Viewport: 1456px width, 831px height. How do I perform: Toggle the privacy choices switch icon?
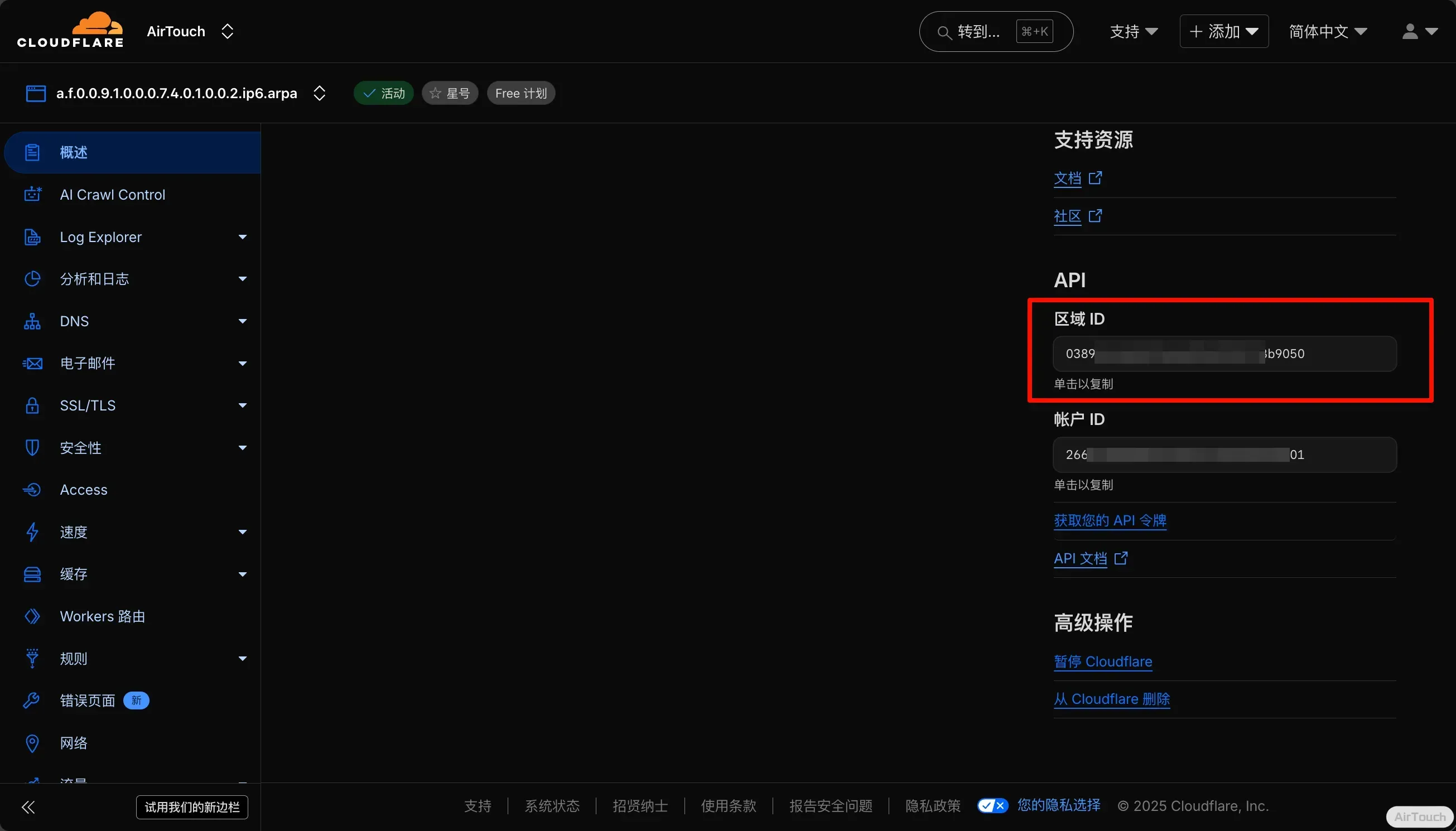click(x=992, y=805)
